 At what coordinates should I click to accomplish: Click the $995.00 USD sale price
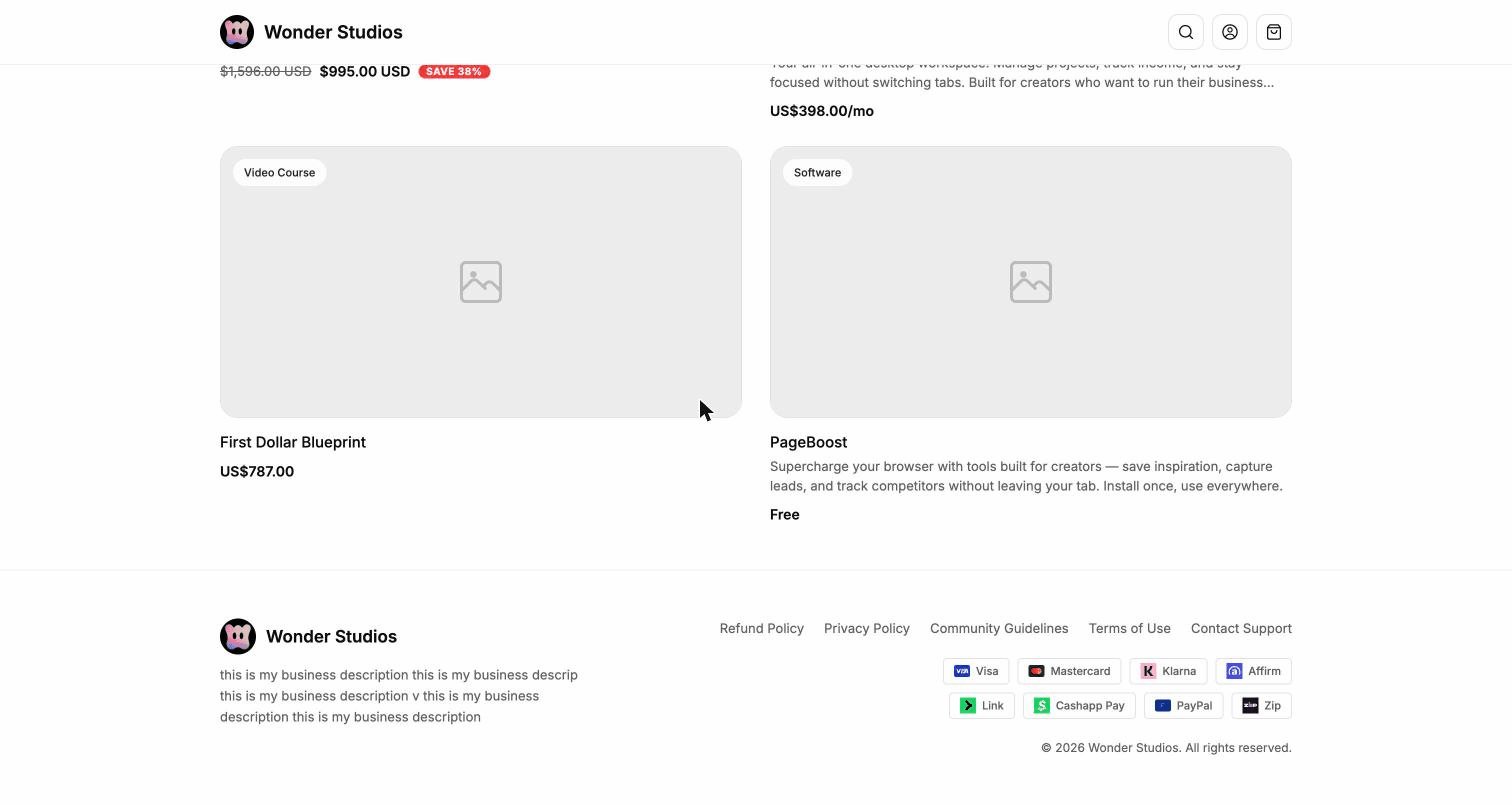coord(365,71)
